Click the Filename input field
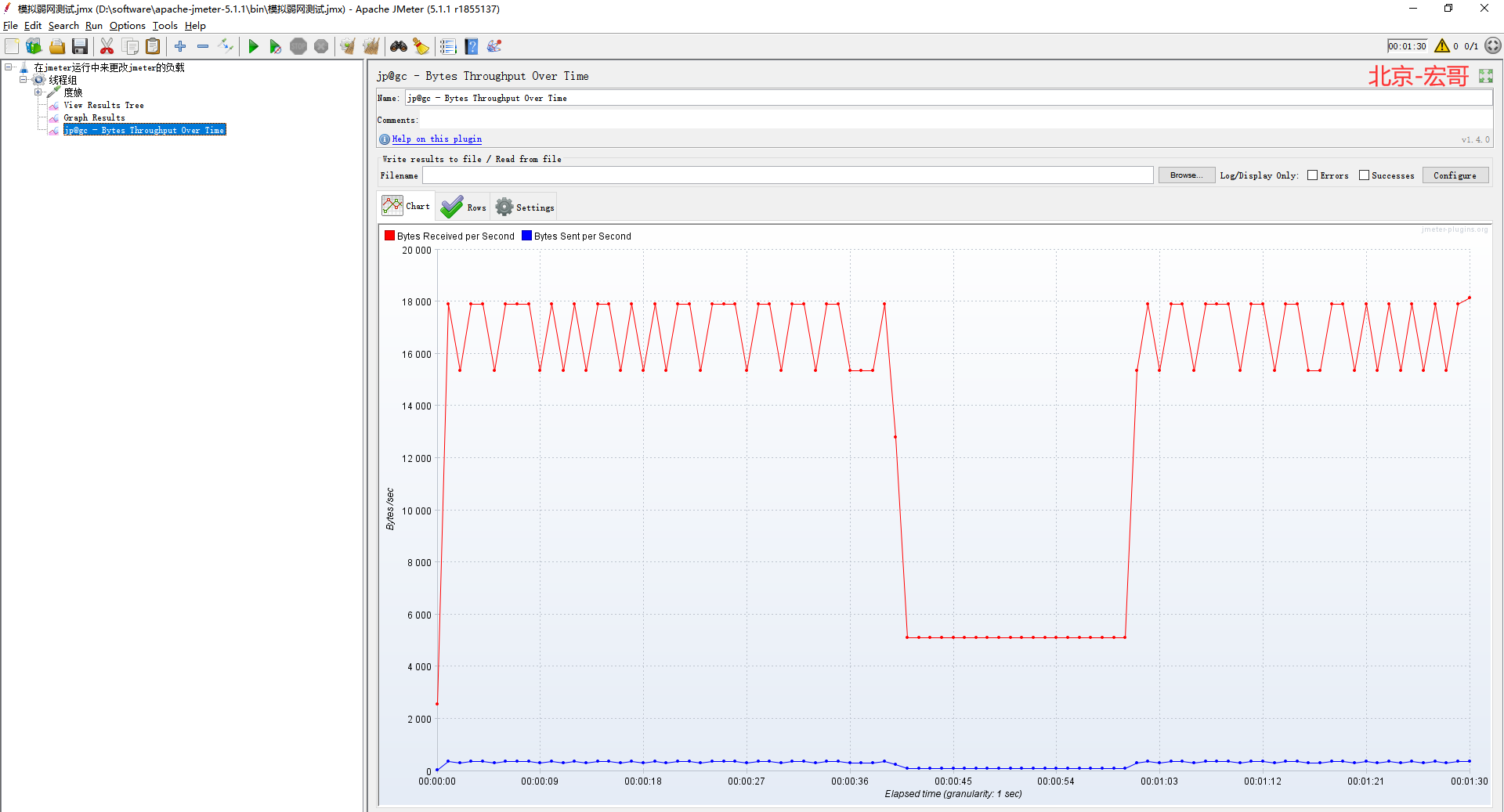Image resolution: width=1504 pixels, height=812 pixels. [788, 175]
